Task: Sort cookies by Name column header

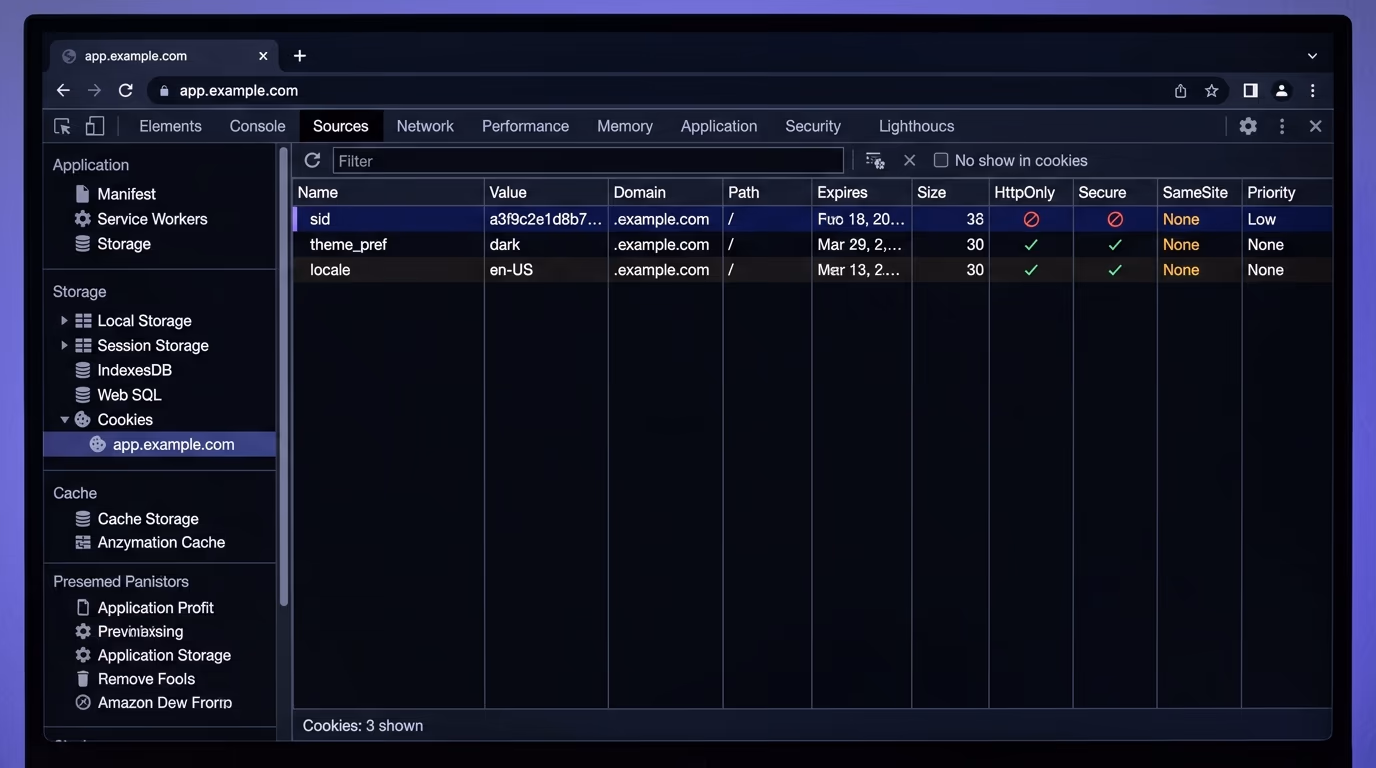Action: tap(388, 192)
